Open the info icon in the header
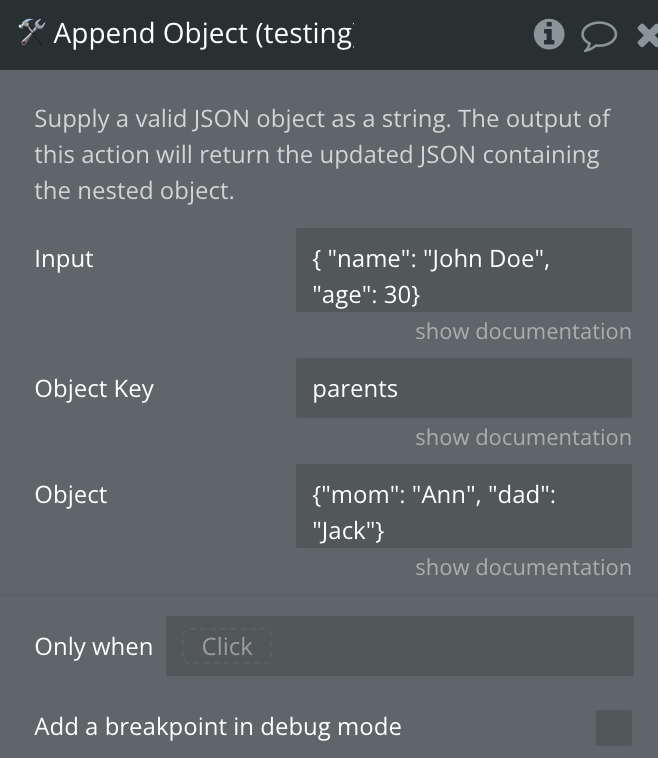658x758 pixels. click(x=549, y=34)
